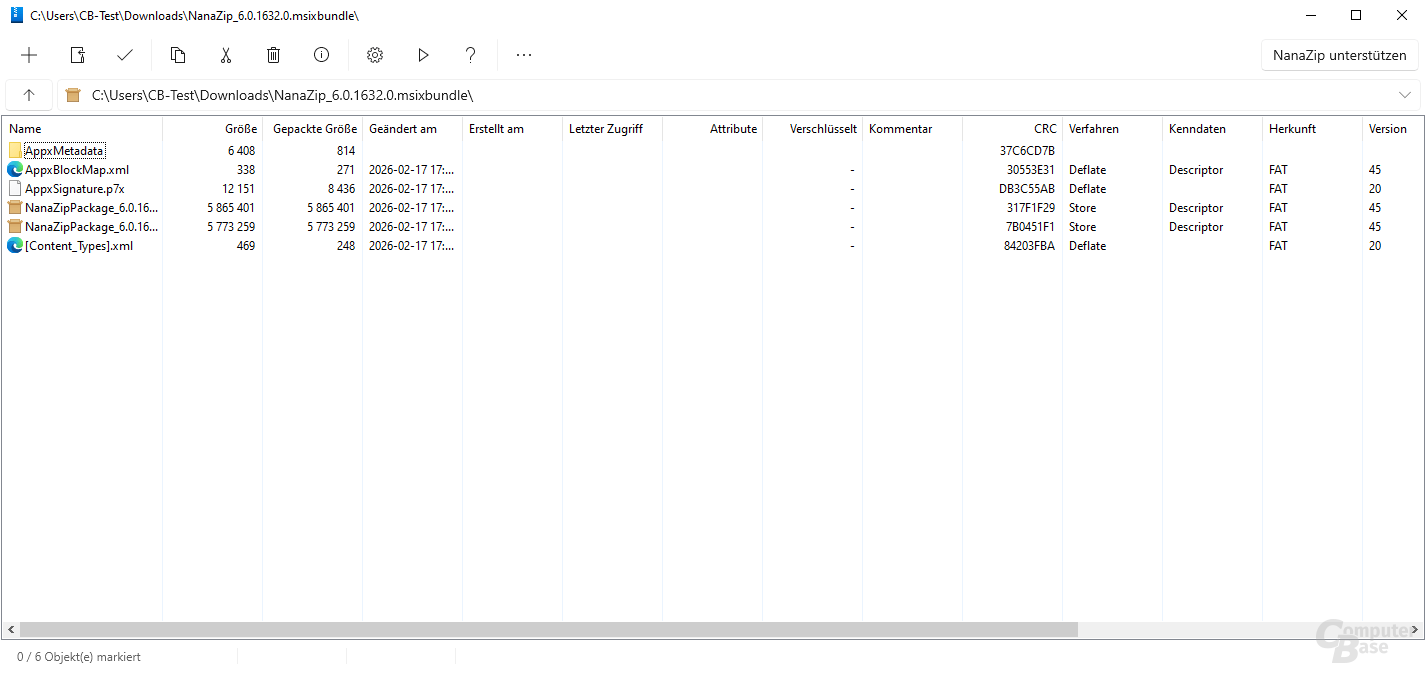Image resolution: width=1426 pixels, height=673 pixels.
Task: Sort by the Name column header
Action: click(x=26, y=129)
